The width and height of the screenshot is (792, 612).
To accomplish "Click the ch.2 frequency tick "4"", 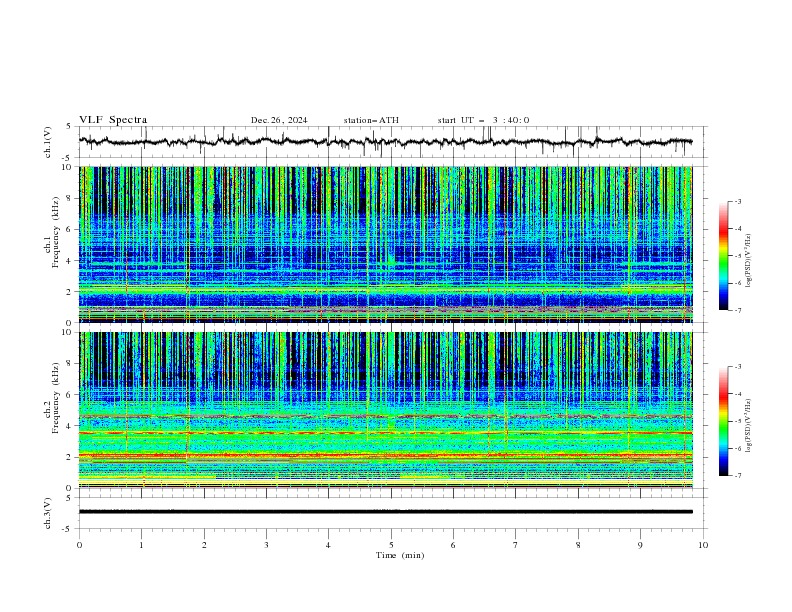I will (69, 426).
